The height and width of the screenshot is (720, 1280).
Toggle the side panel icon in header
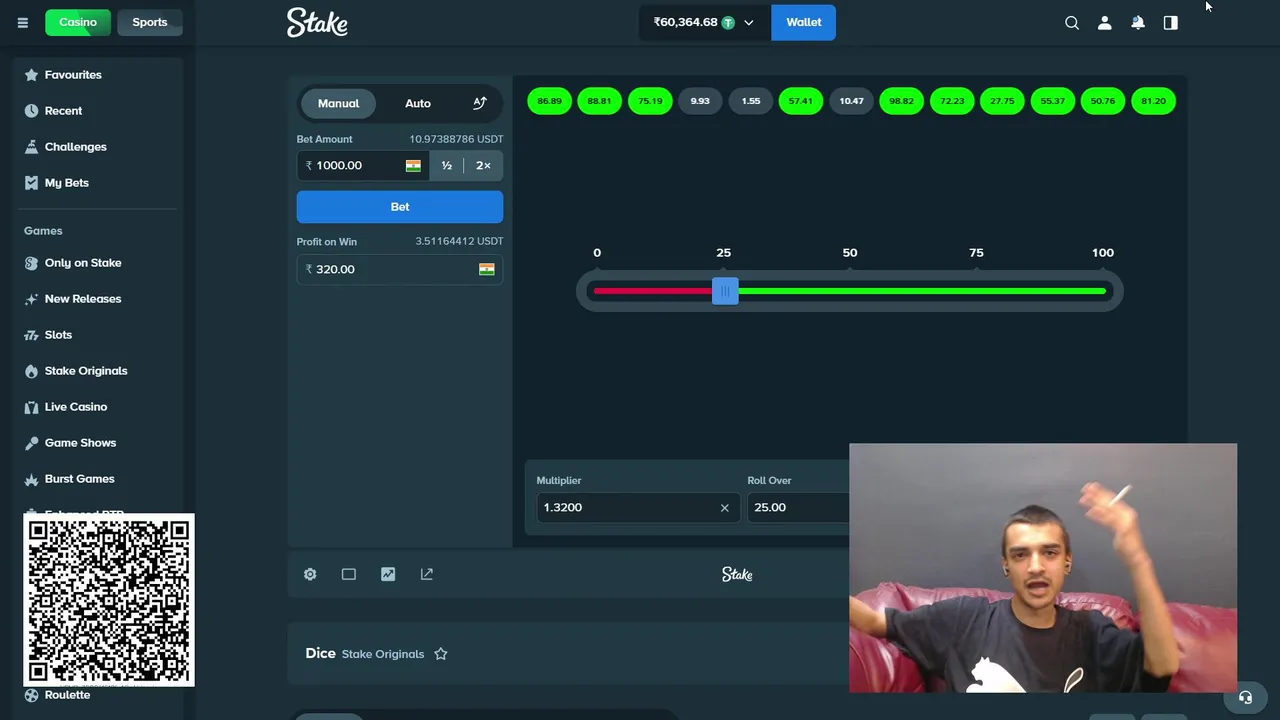1171,22
